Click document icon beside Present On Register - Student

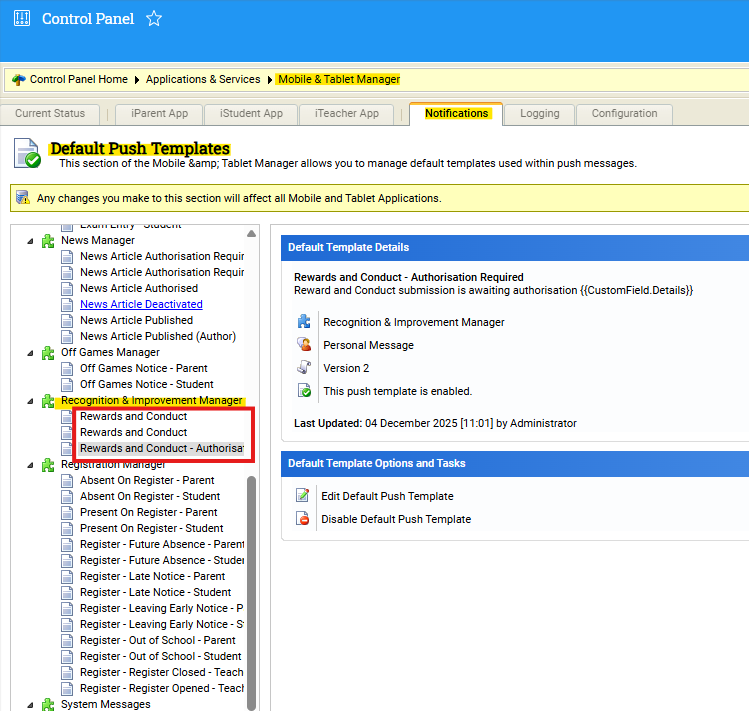pyautogui.click(x=67, y=529)
